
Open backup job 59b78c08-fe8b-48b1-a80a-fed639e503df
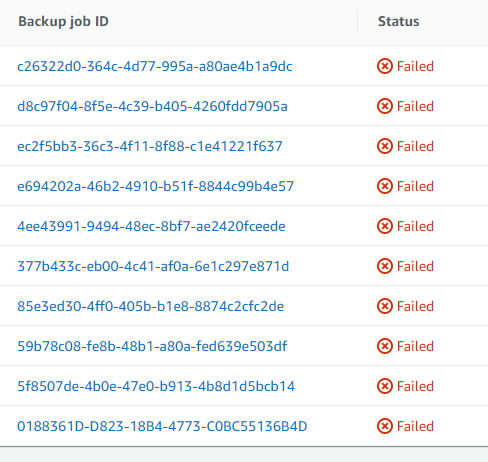tap(152, 346)
